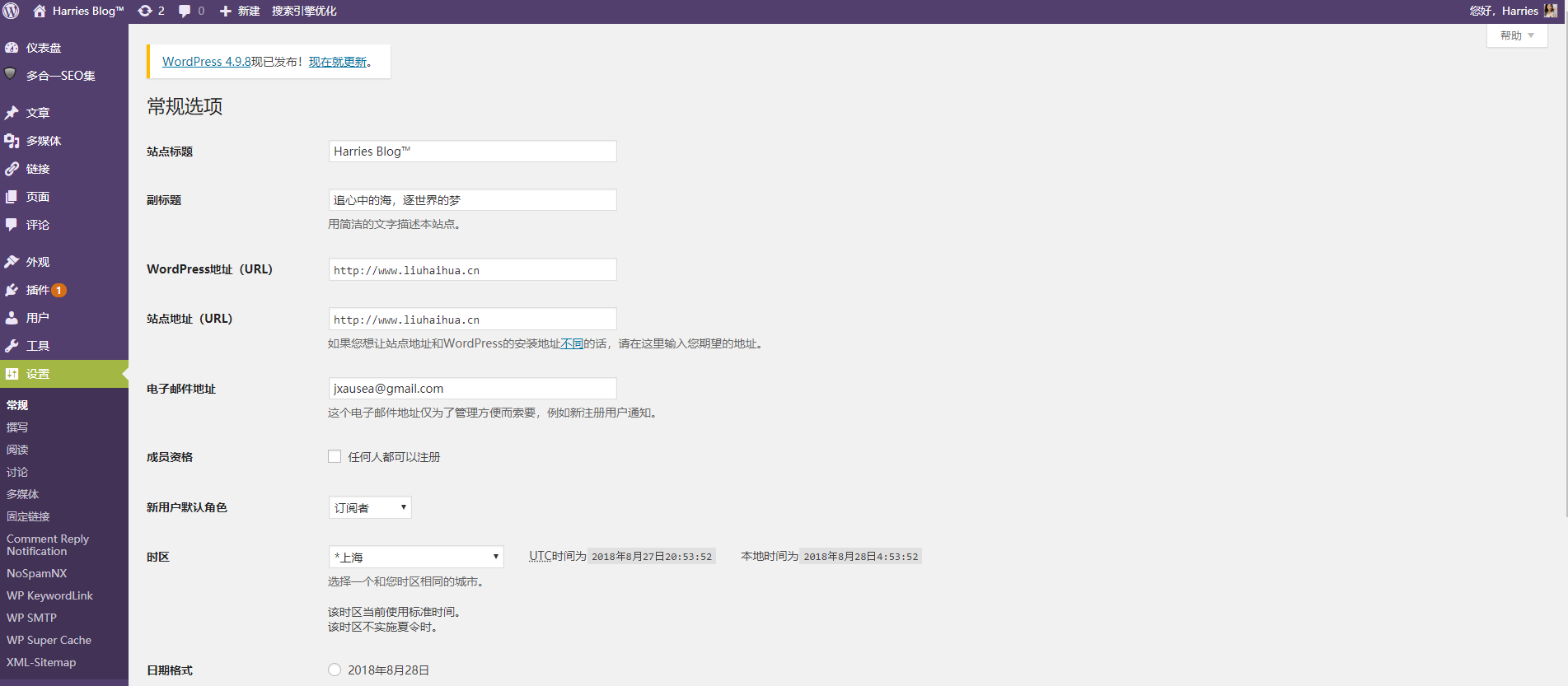Open WP KeywordLink settings
Screen dimensions: 1568x686
click(49, 595)
